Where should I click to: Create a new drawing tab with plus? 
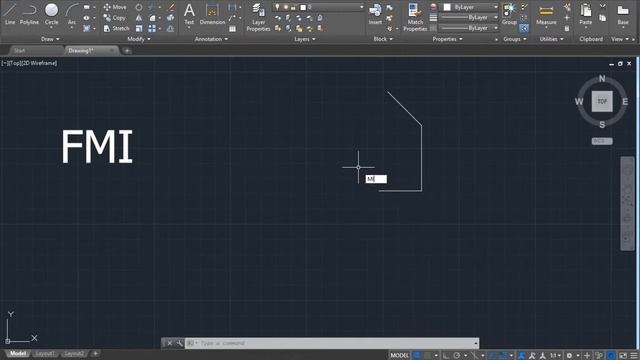tap(127, 51)
